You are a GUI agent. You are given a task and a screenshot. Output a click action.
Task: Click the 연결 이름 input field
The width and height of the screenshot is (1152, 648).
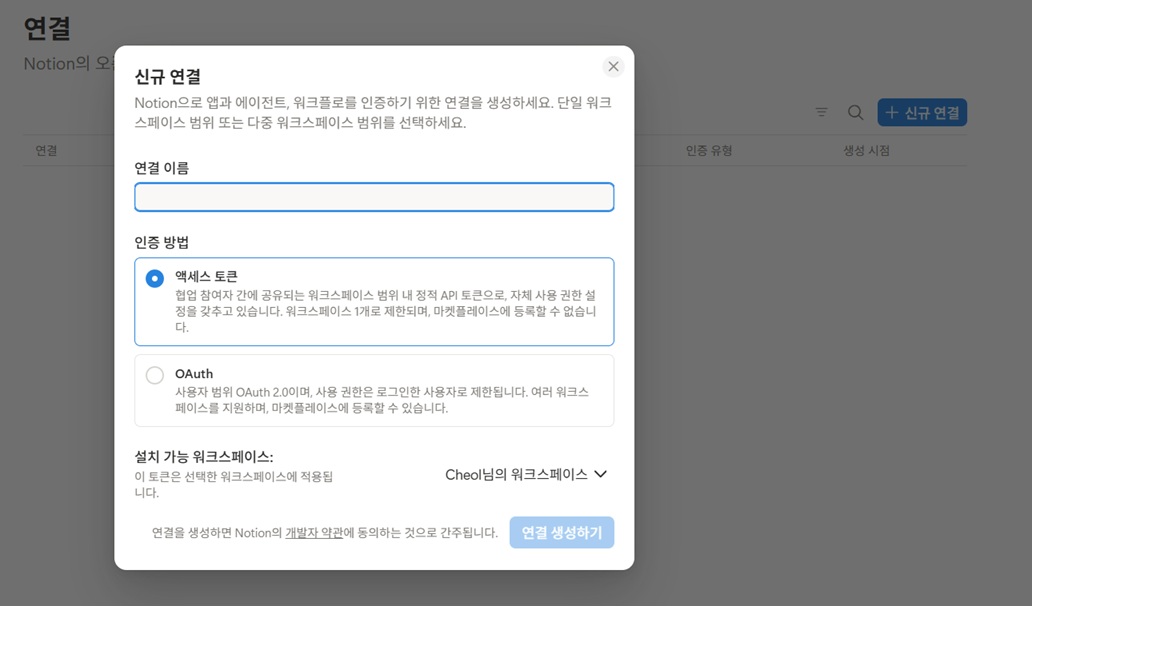(x=374, y=197)
